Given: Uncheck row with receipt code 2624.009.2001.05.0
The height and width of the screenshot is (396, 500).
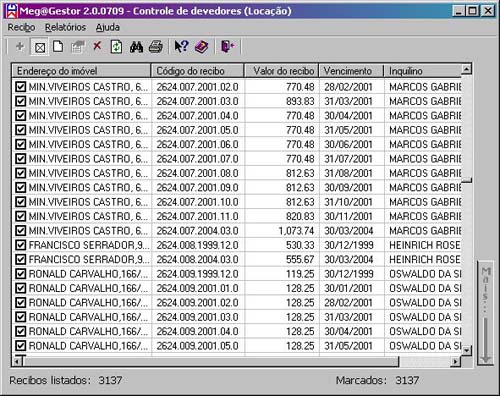Looking at the screenshot, I should tap(21, 346).
